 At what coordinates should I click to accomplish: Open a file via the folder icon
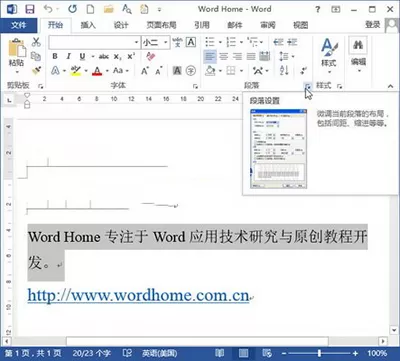click(x=108, y=9)
